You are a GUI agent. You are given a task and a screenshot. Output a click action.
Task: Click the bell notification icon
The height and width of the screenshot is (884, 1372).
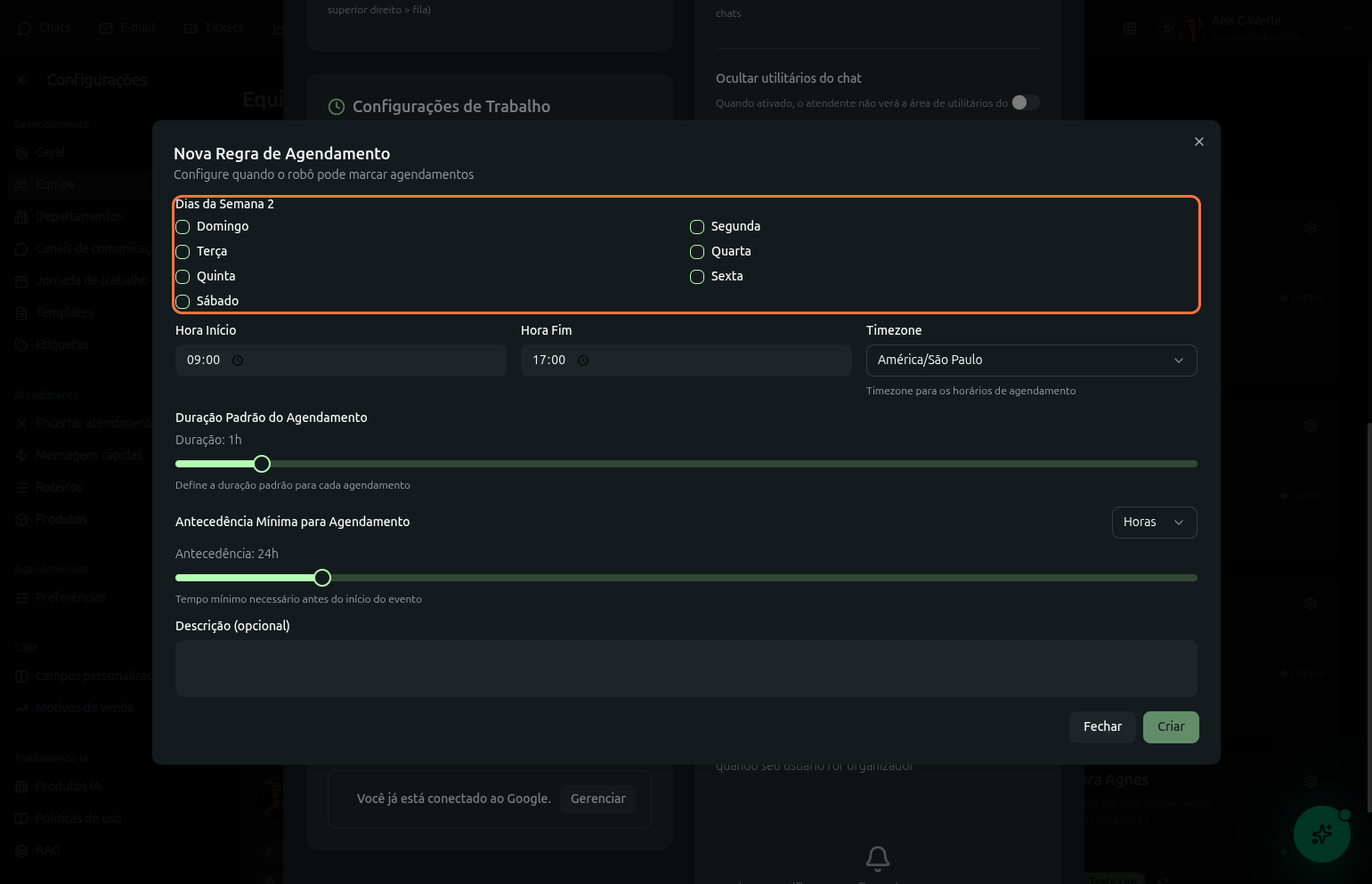click(877, 857)
